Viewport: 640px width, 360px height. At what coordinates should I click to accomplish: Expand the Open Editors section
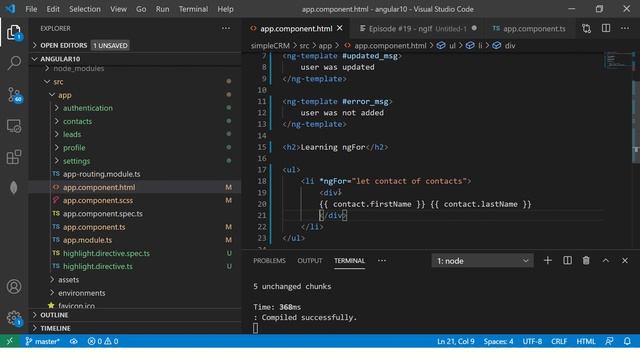coord(135,45)
